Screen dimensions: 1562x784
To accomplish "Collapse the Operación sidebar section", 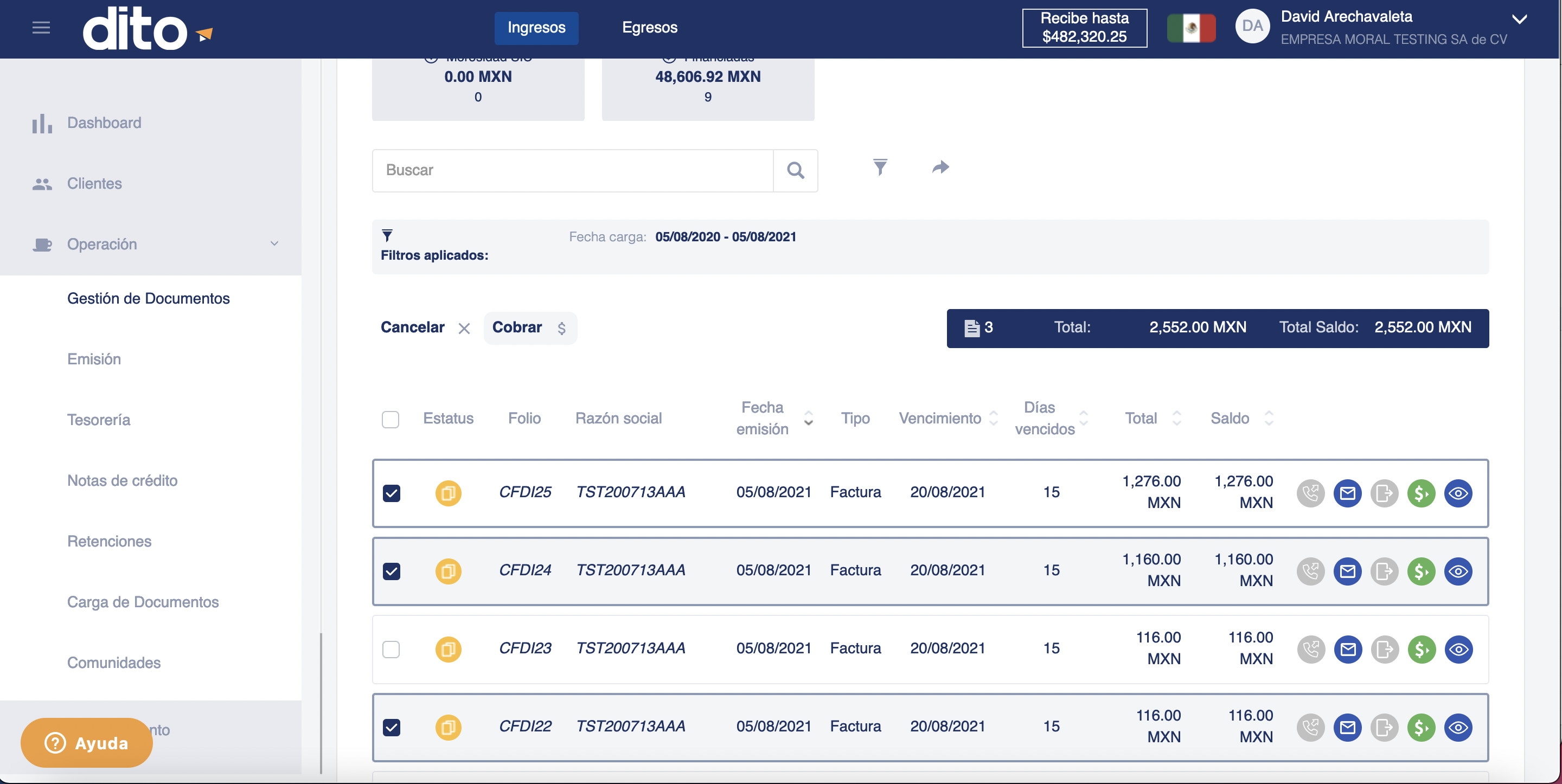I will [x=274, y=244].
